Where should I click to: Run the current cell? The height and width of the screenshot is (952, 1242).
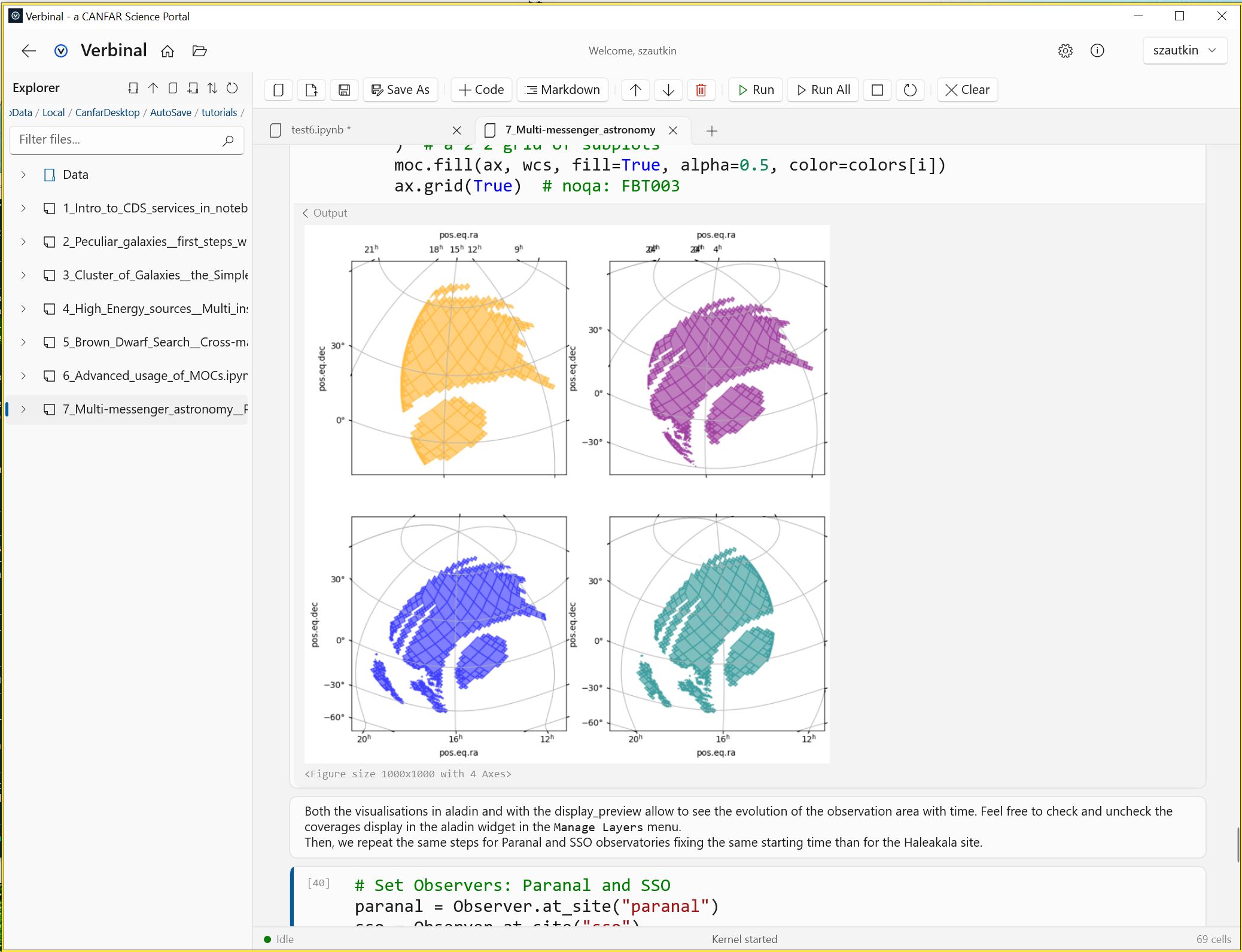[x=756, y=90]
